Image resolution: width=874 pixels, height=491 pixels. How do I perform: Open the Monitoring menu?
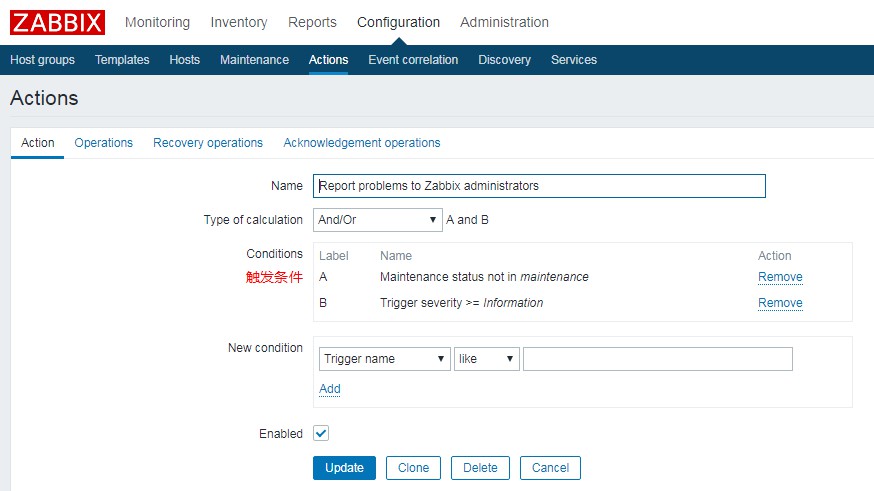click(x=157, y=22)
